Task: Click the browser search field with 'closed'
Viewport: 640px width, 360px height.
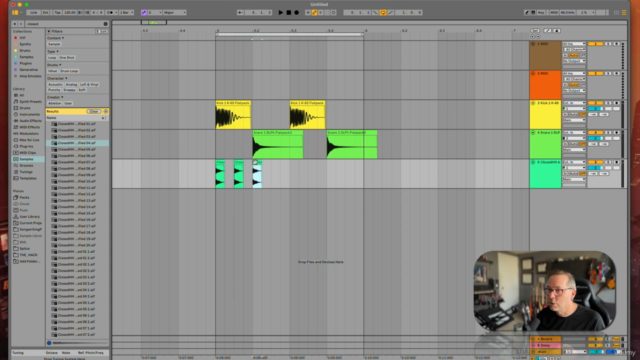Action: (64, 24)
